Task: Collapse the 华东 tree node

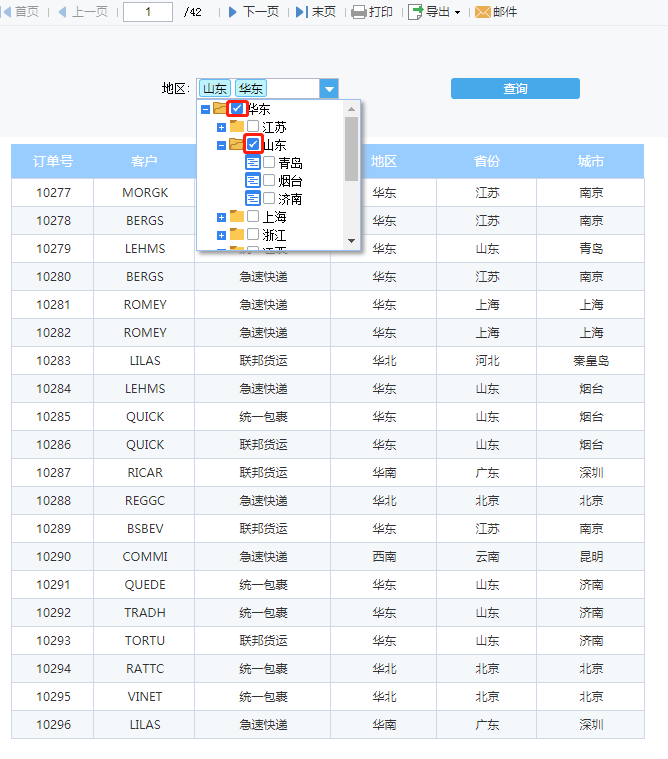Action: [x=205, y=109]
